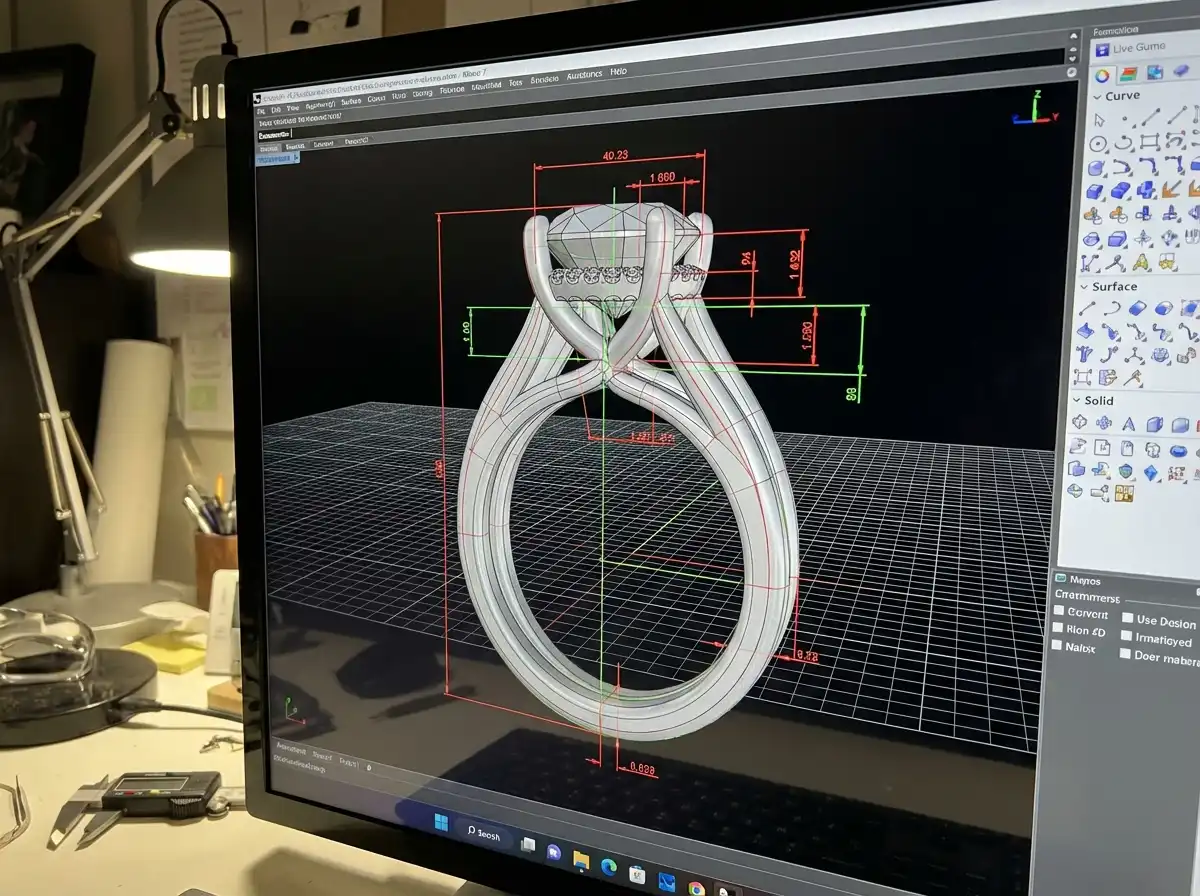Check the Use Design option

coord(1127,617)
